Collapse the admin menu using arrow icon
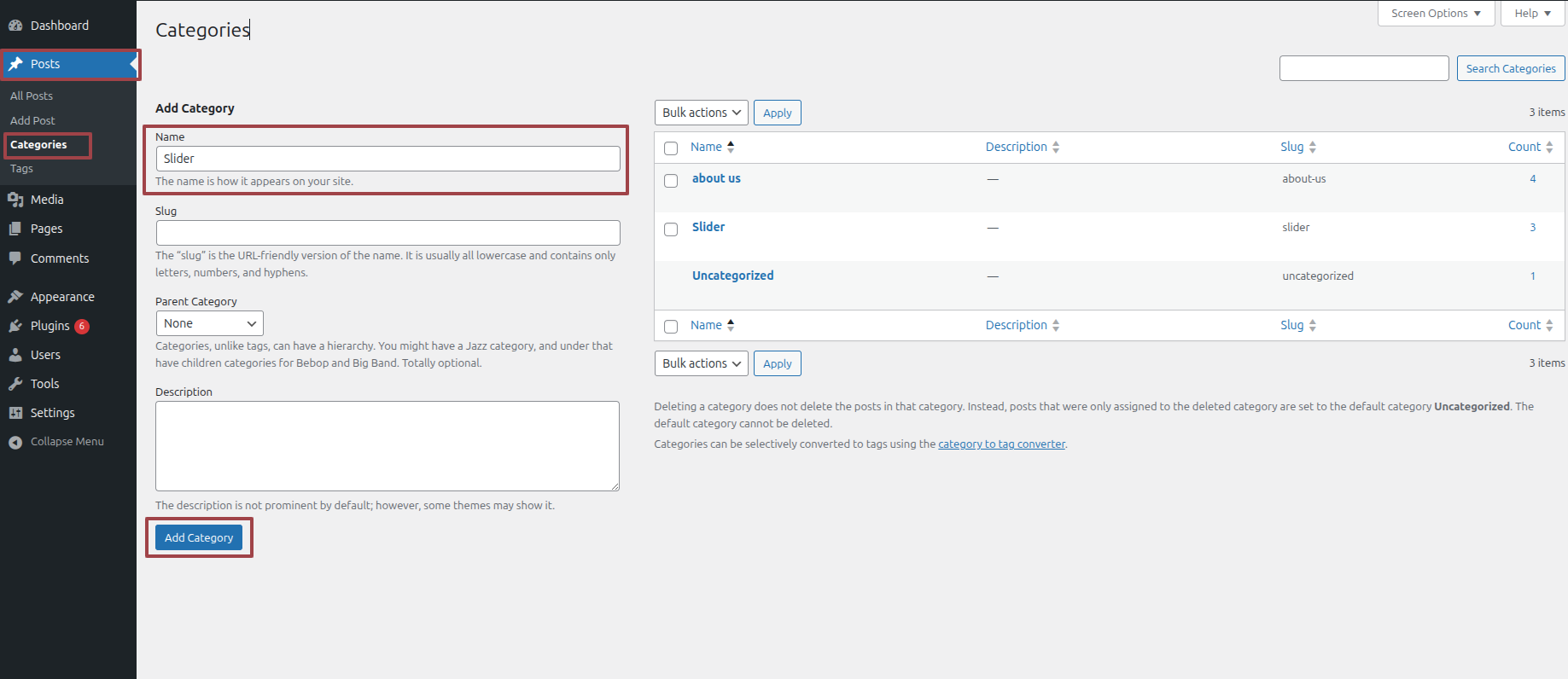 tap(15, 442)
